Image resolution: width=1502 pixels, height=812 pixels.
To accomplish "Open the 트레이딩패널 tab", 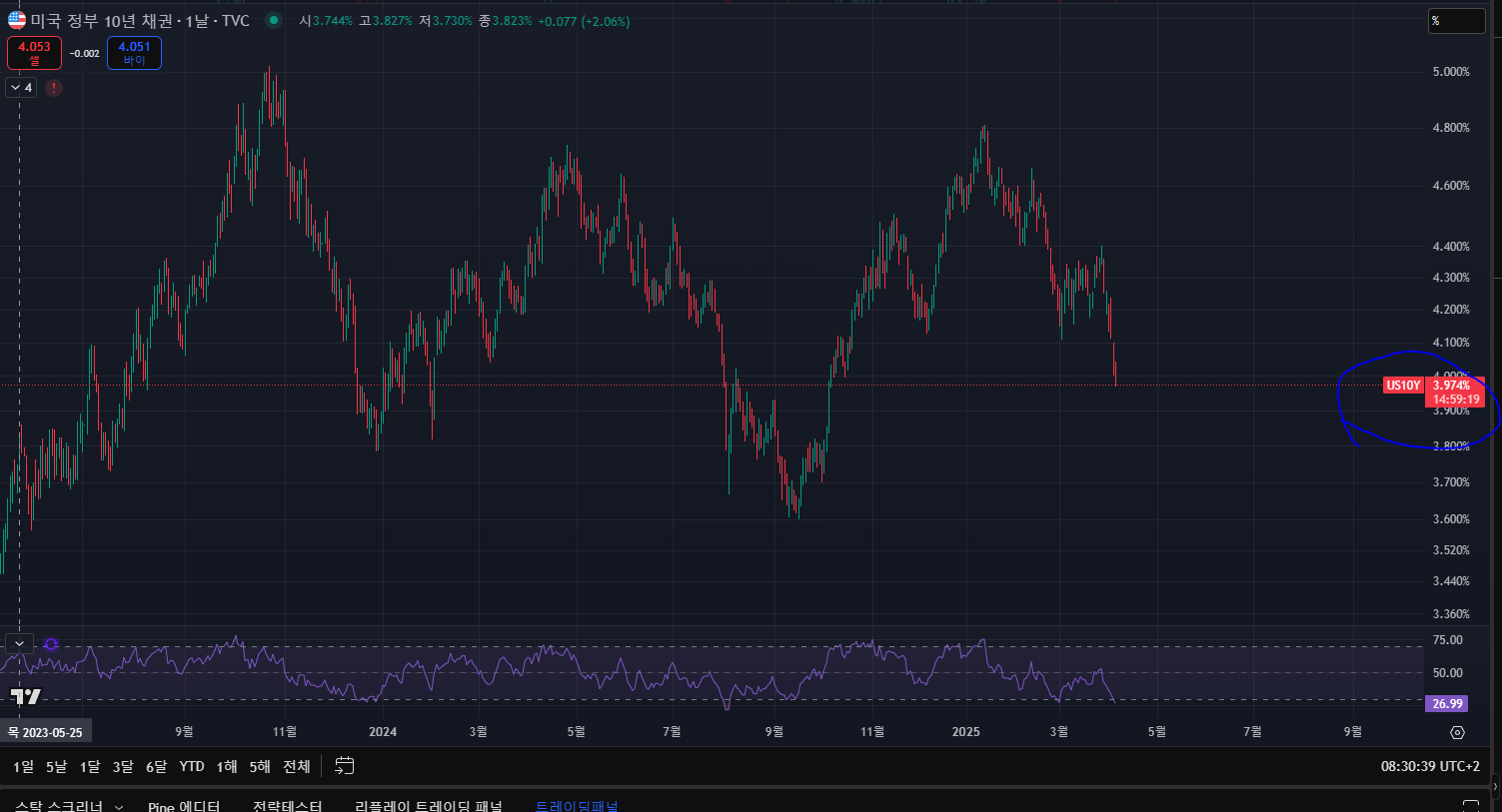I will click(x=577, y=805).
